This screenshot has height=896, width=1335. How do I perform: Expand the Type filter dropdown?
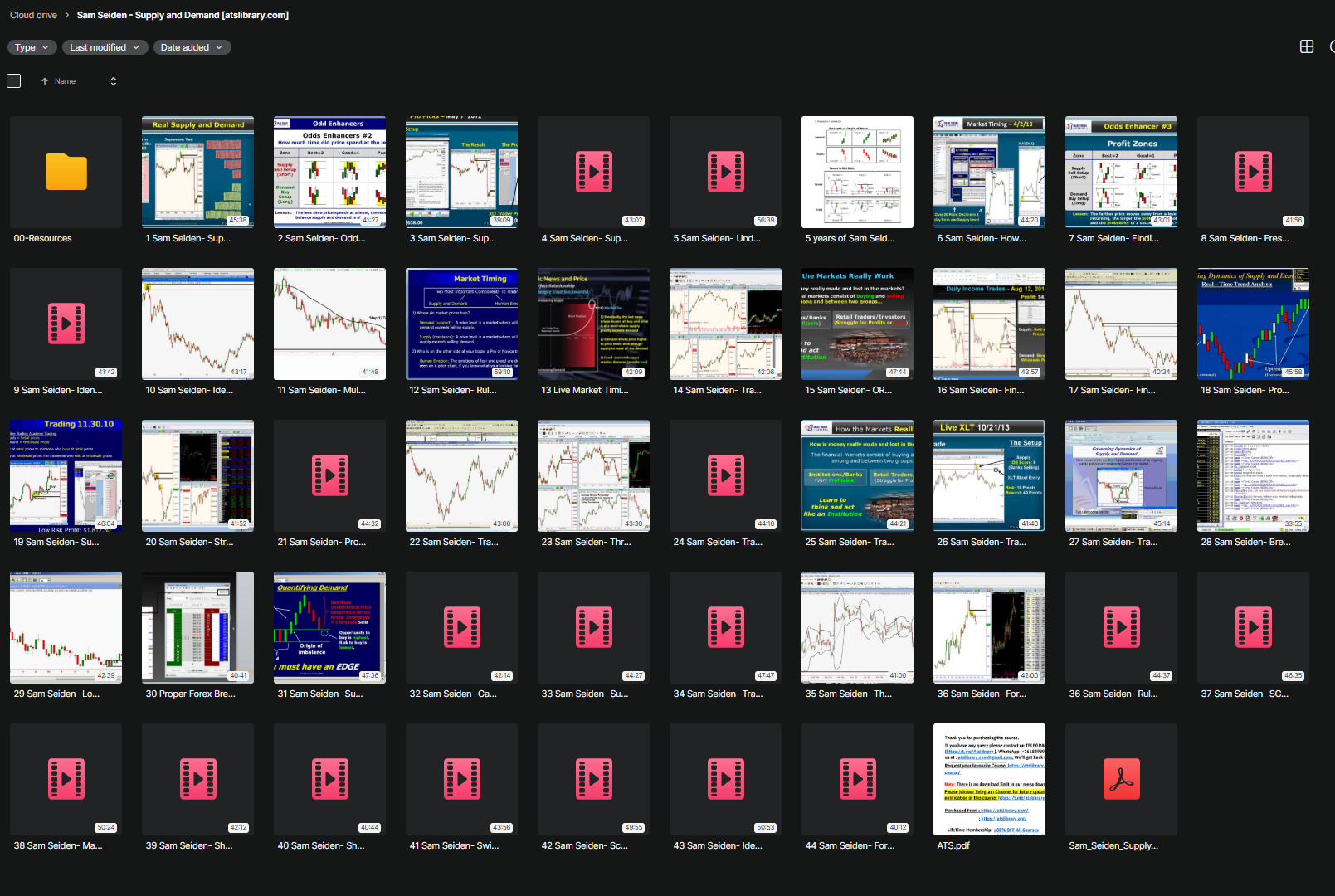[32, 47]
